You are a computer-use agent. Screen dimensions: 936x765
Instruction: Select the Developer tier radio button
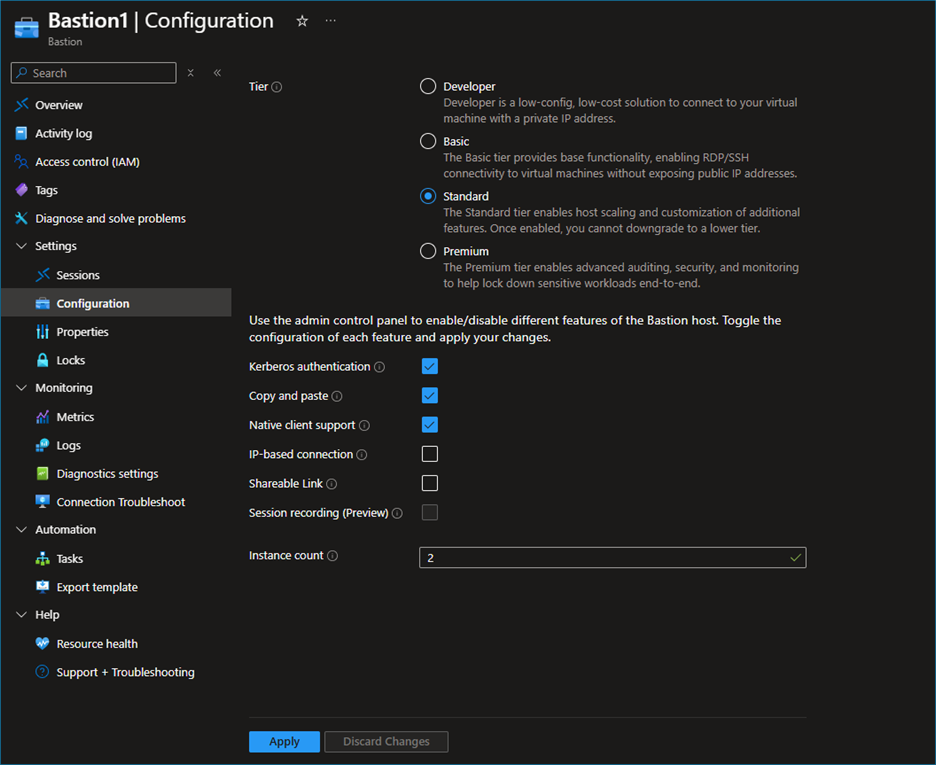pyautogui.click(x=428, y=87)
